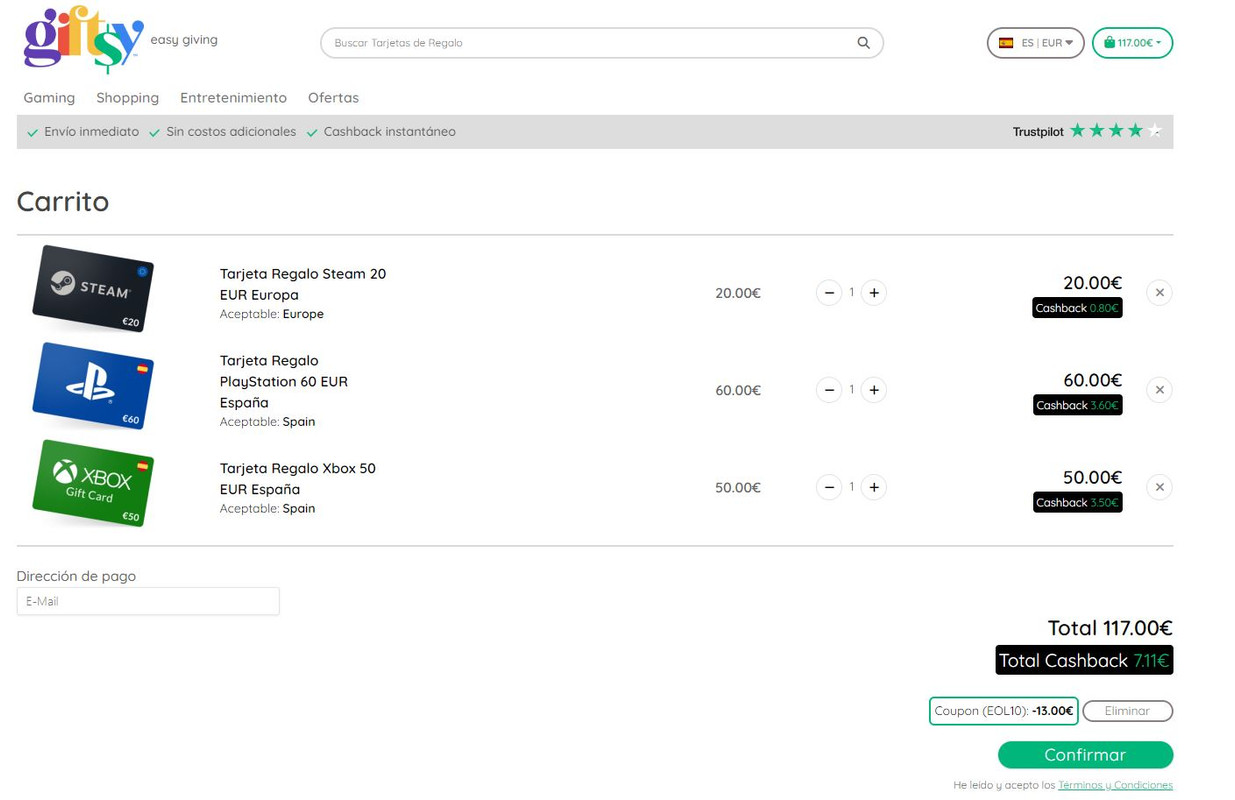The height and width of the screenshot is (800, 1235).
Task: Decrease quantity of Xbox gift card
Action: coord(829,487)
